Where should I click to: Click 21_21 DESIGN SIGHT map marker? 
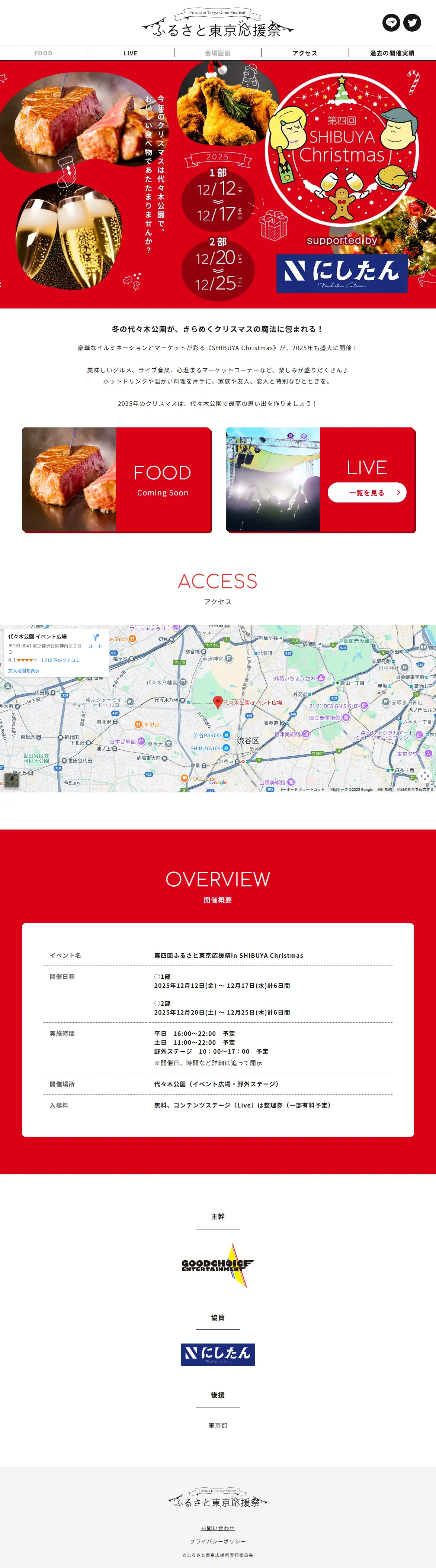click(x=364, y=705)
